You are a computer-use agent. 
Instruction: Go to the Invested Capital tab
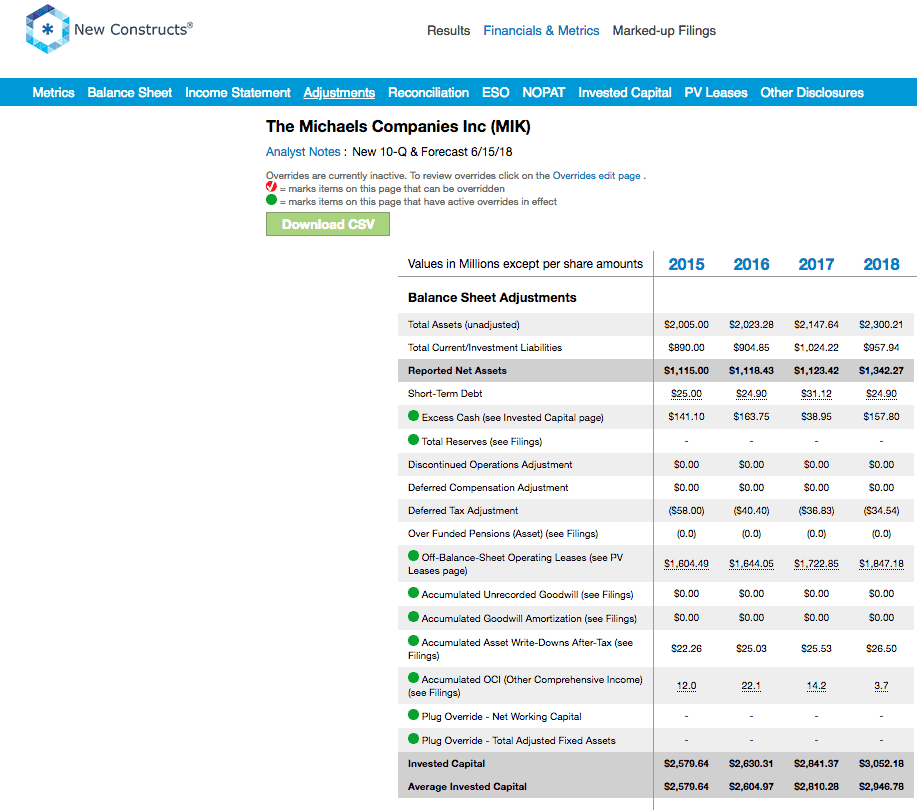pos(625,92)
